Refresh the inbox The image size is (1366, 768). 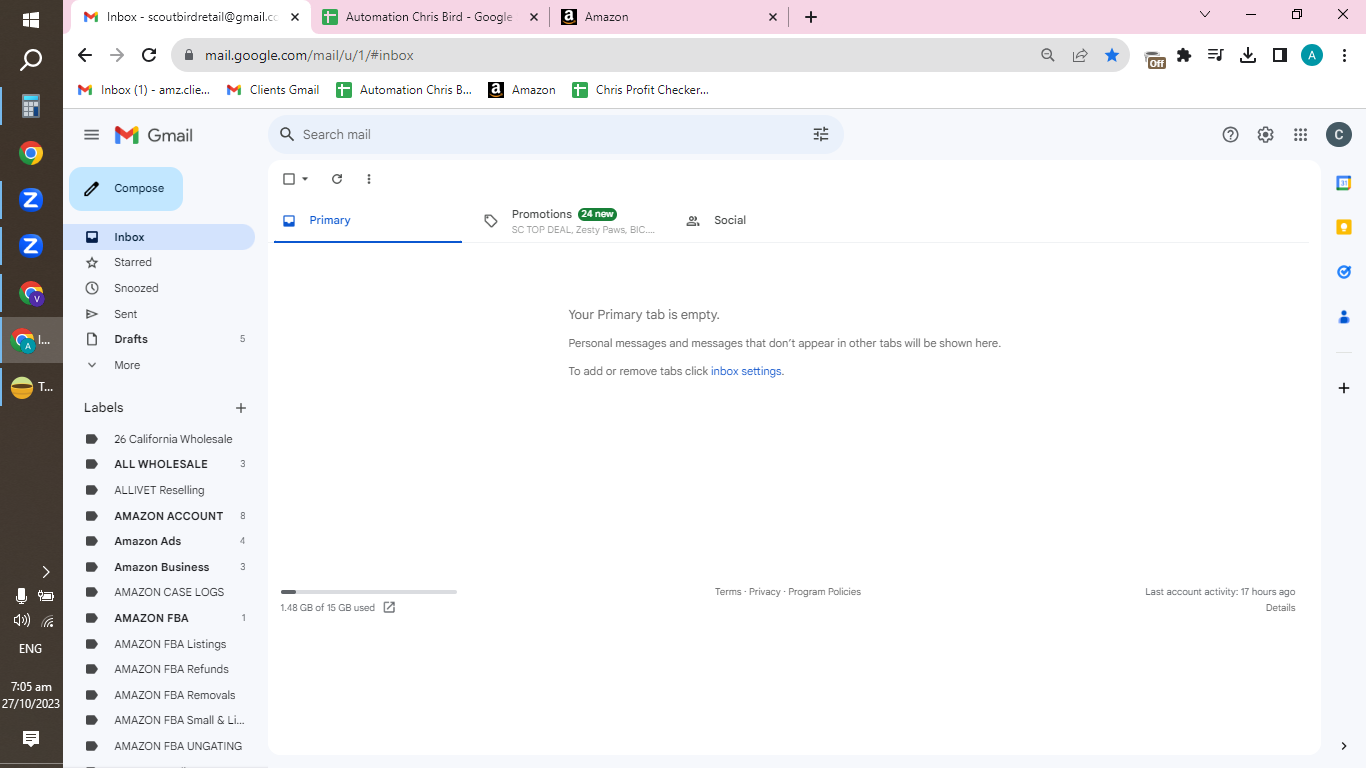[x=337, y=179]
